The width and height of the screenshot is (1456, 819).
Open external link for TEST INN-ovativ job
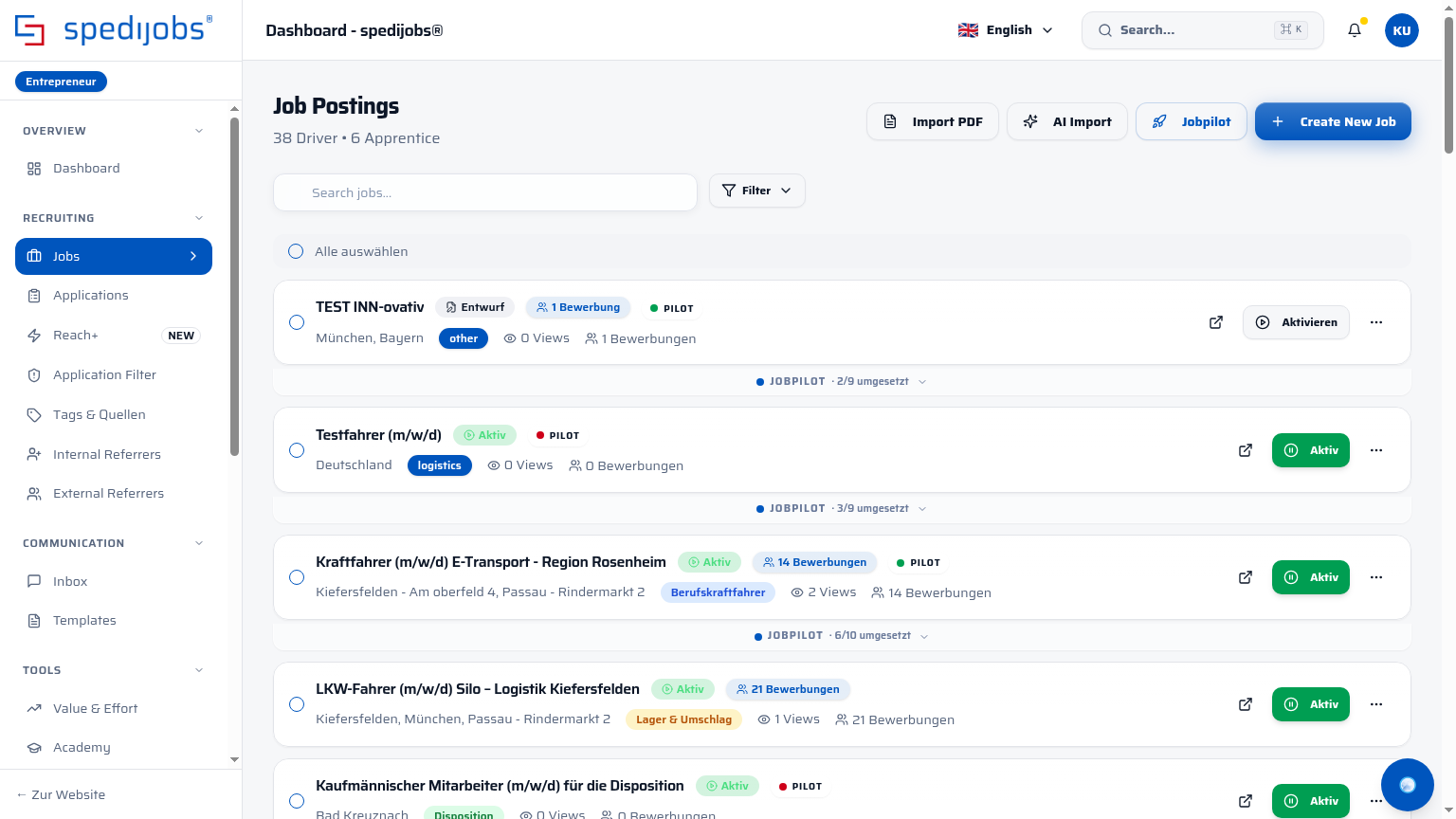(1216, 322)
